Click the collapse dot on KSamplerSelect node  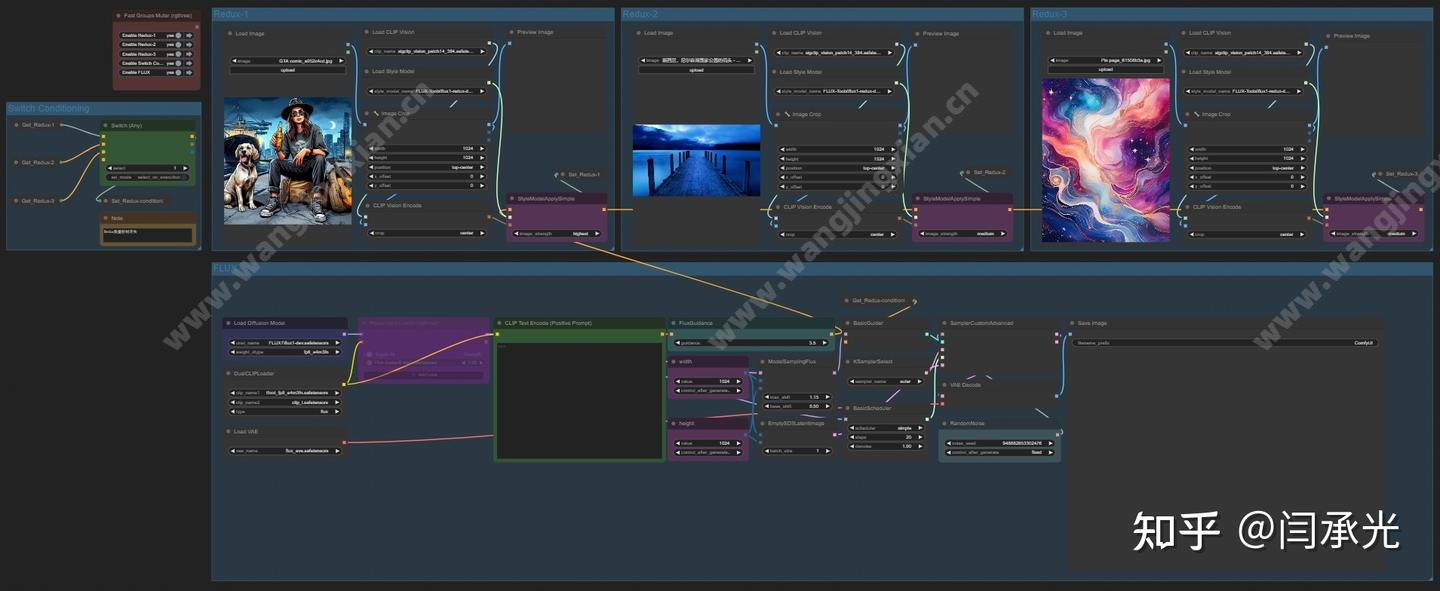pyautogui.click(x=848, y=361)
